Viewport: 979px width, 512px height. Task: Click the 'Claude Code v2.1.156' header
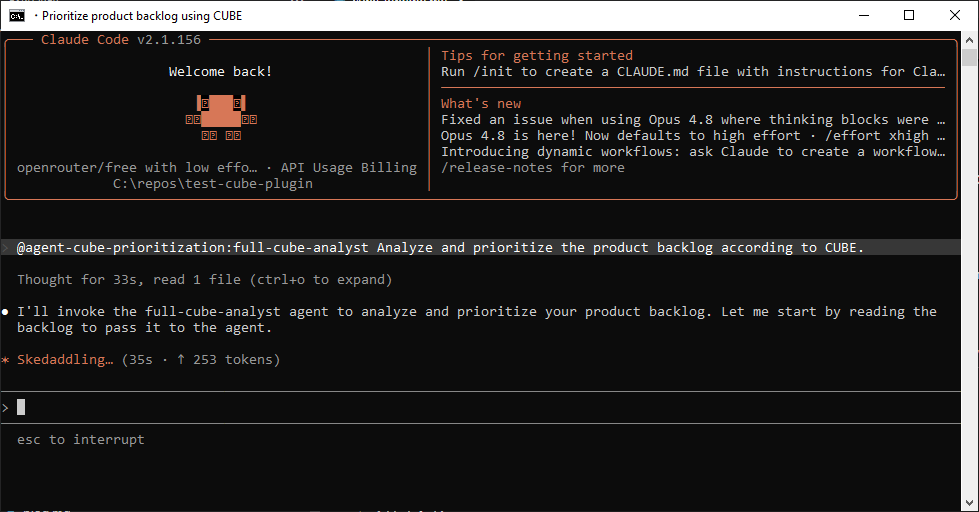(121, 40)
